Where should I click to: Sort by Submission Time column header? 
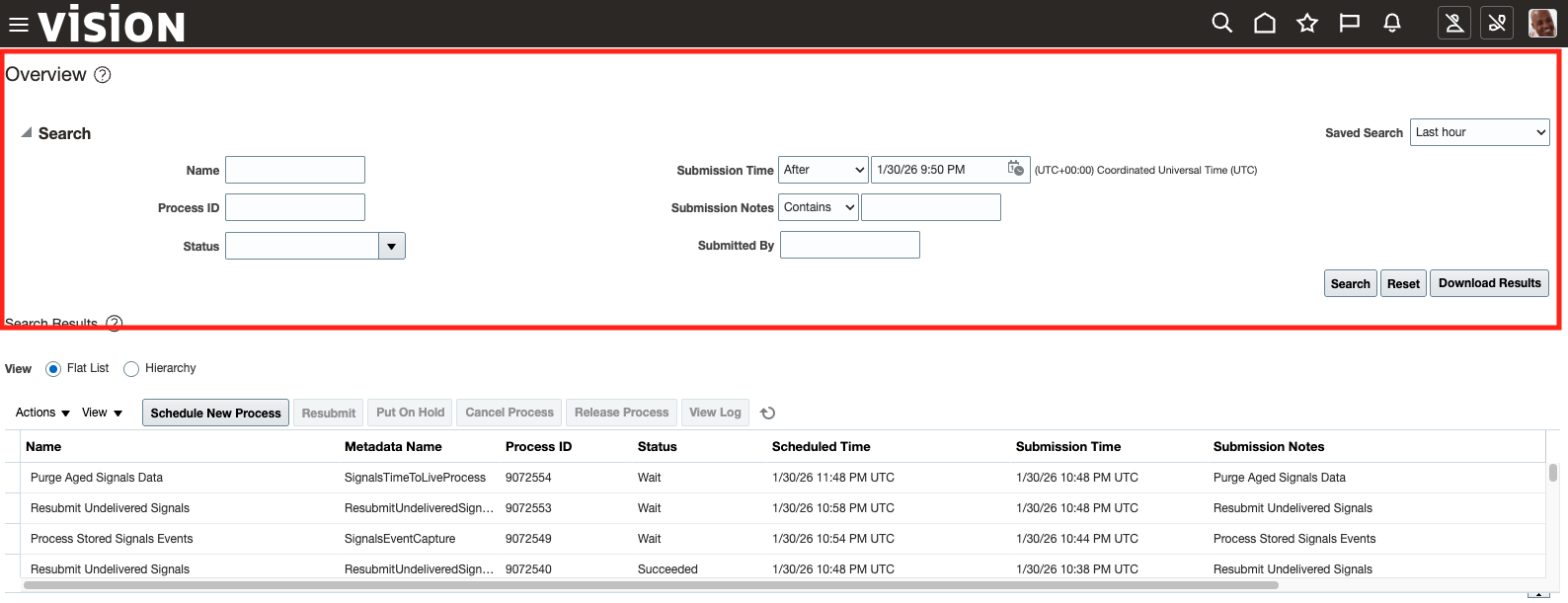tap(1068, 447)
